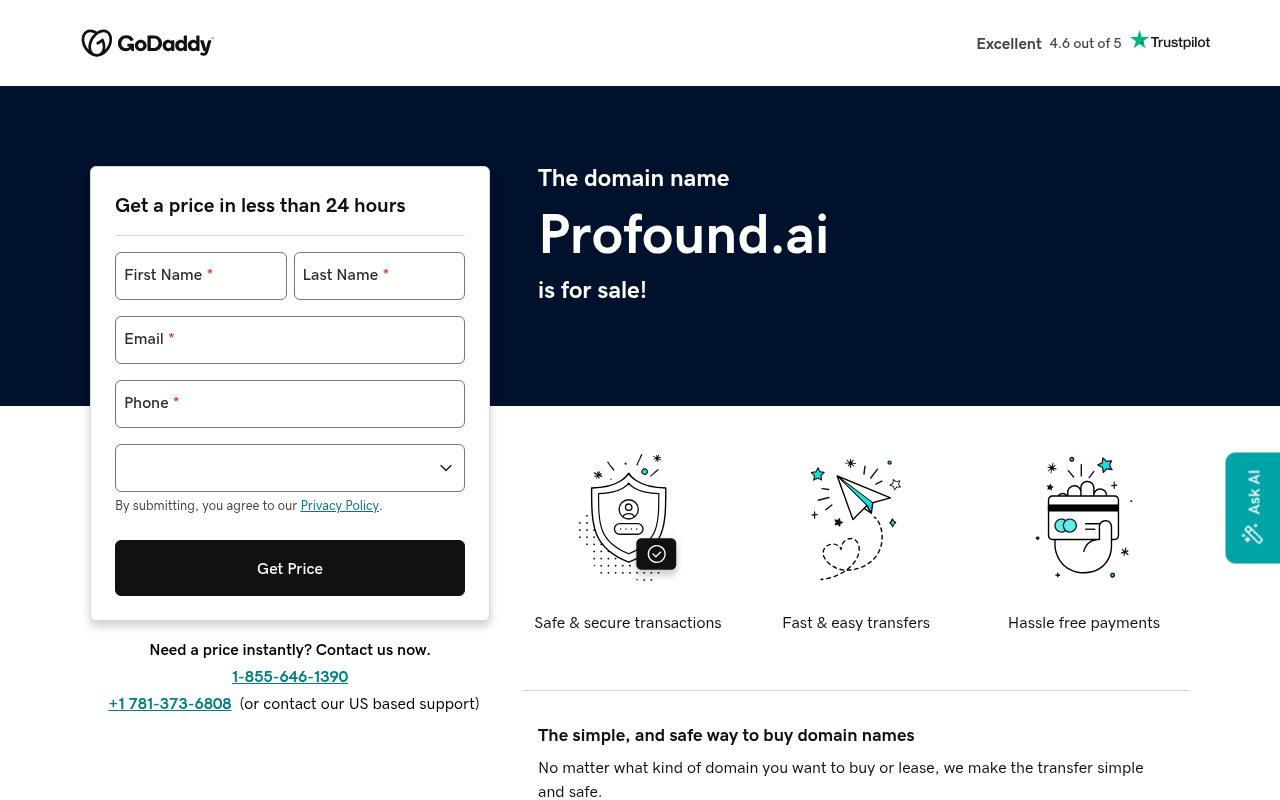Click the Excellent rating label
1280x800 pixels.
pyautogui.click(x=1008, y=42)
